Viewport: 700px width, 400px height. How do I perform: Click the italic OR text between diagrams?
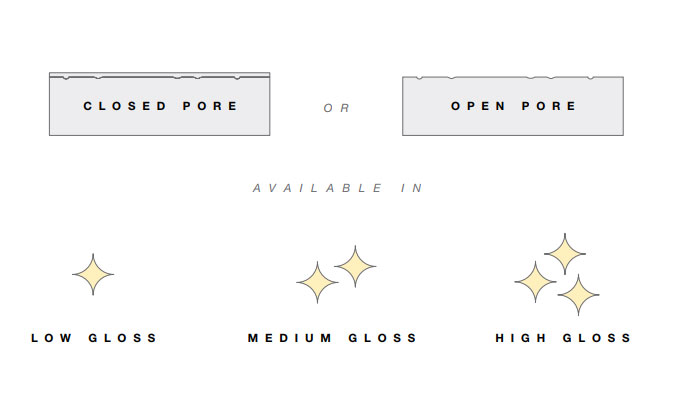click(337, 108)
